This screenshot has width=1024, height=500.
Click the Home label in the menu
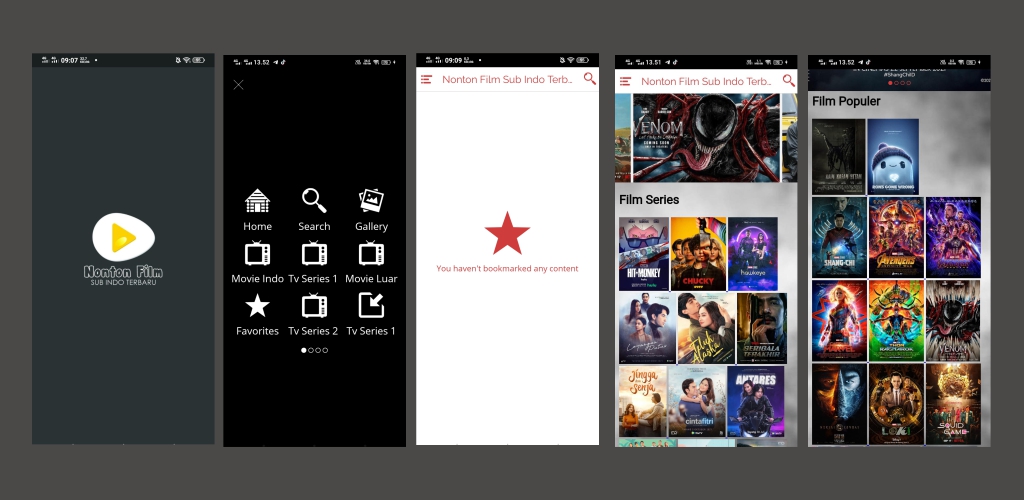coord(257,227)
